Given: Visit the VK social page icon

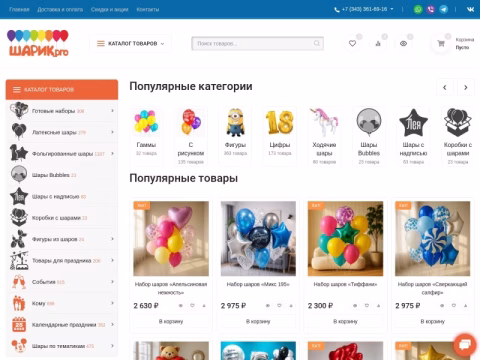Looking at the screenshot, I should (470, 9).
